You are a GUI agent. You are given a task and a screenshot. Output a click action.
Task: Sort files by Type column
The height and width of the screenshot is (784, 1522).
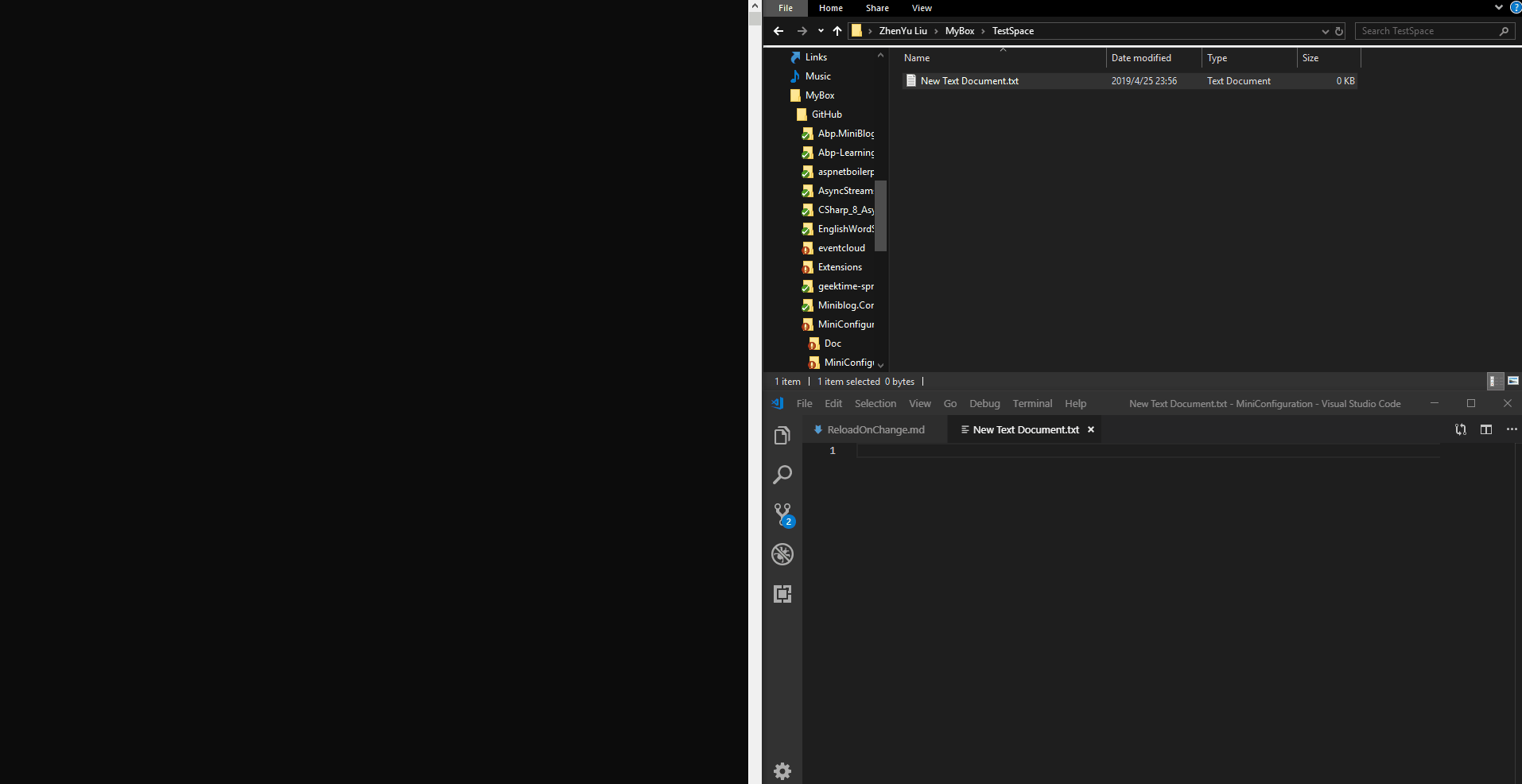[x=1249, y=58]
